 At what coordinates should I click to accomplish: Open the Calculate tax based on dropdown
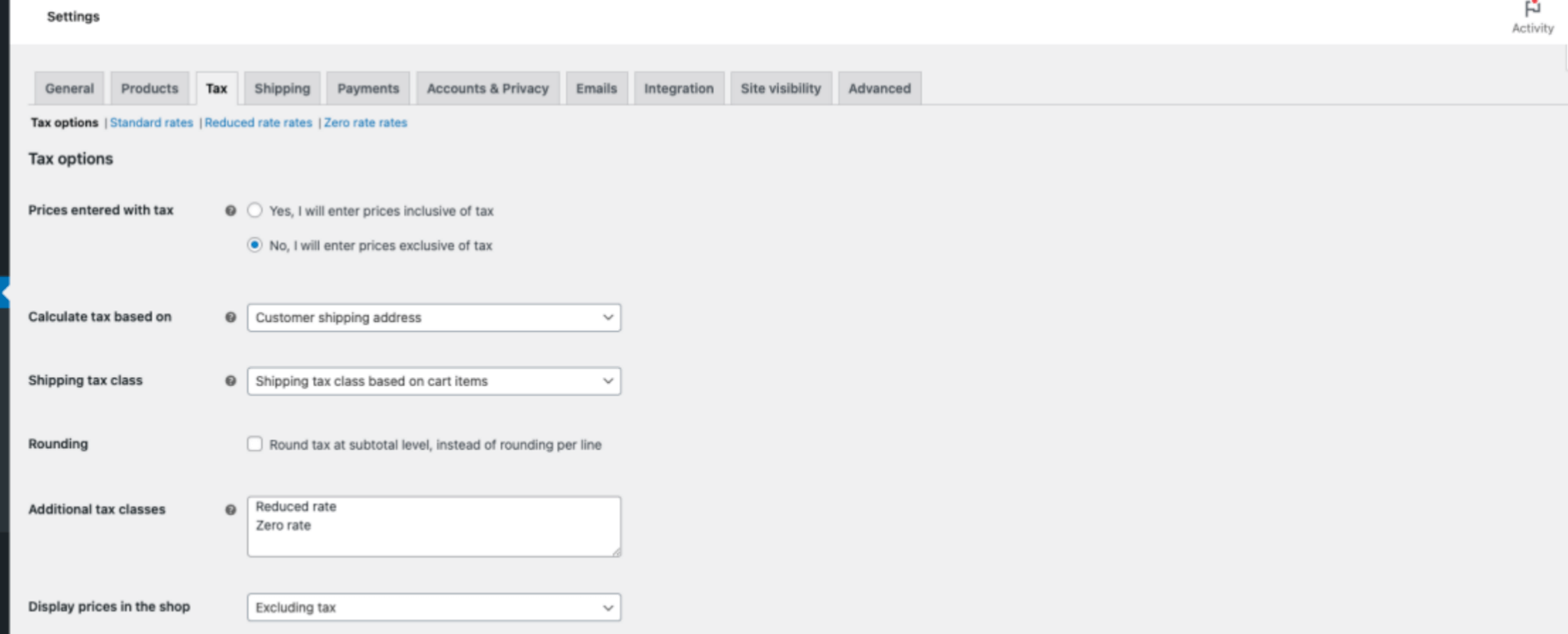434,318
